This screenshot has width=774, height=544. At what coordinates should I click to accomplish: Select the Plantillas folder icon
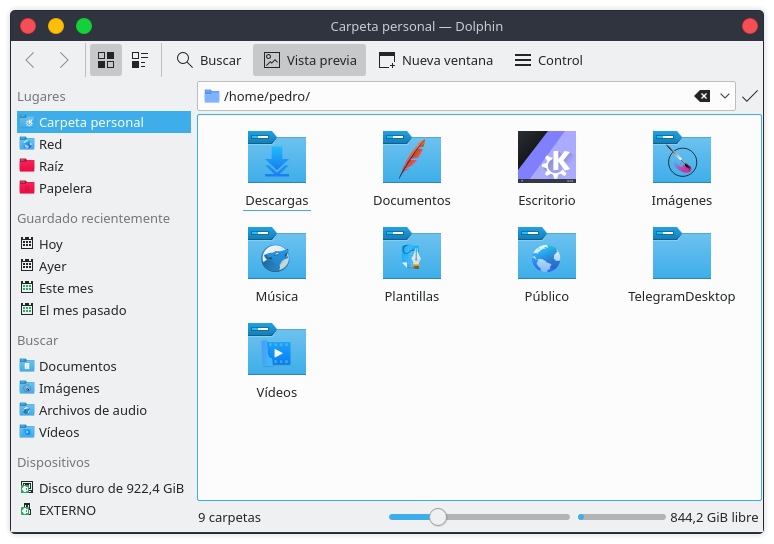tap(412, 253)
